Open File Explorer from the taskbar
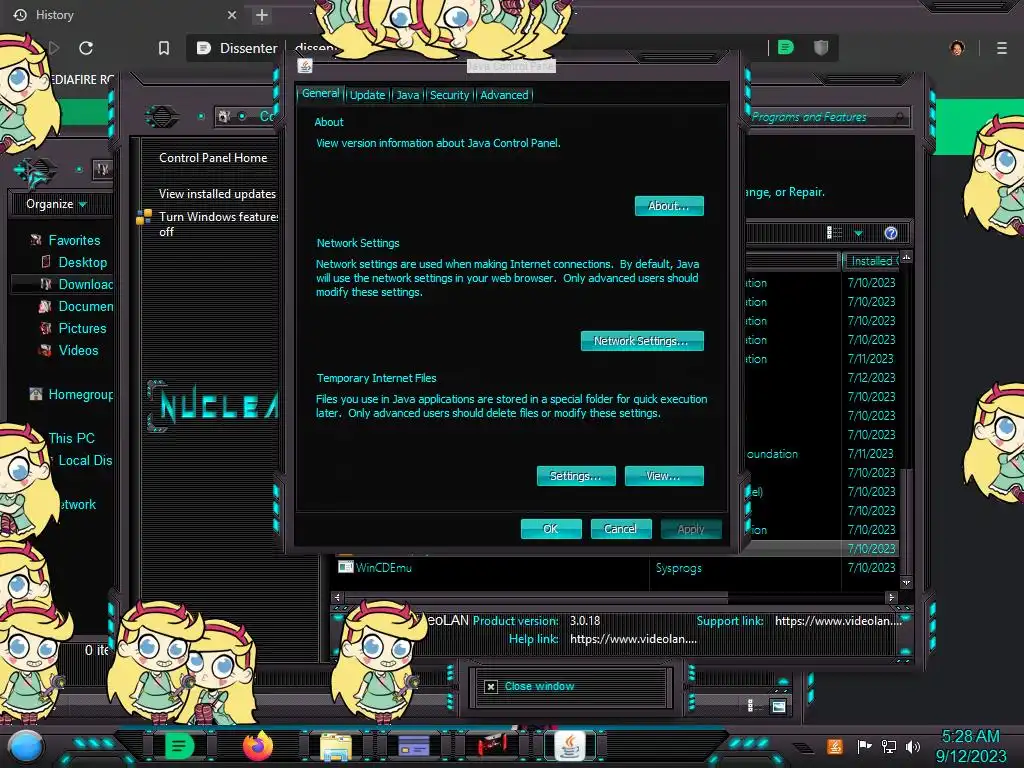The image size is (1024, 768). (336, 747)
